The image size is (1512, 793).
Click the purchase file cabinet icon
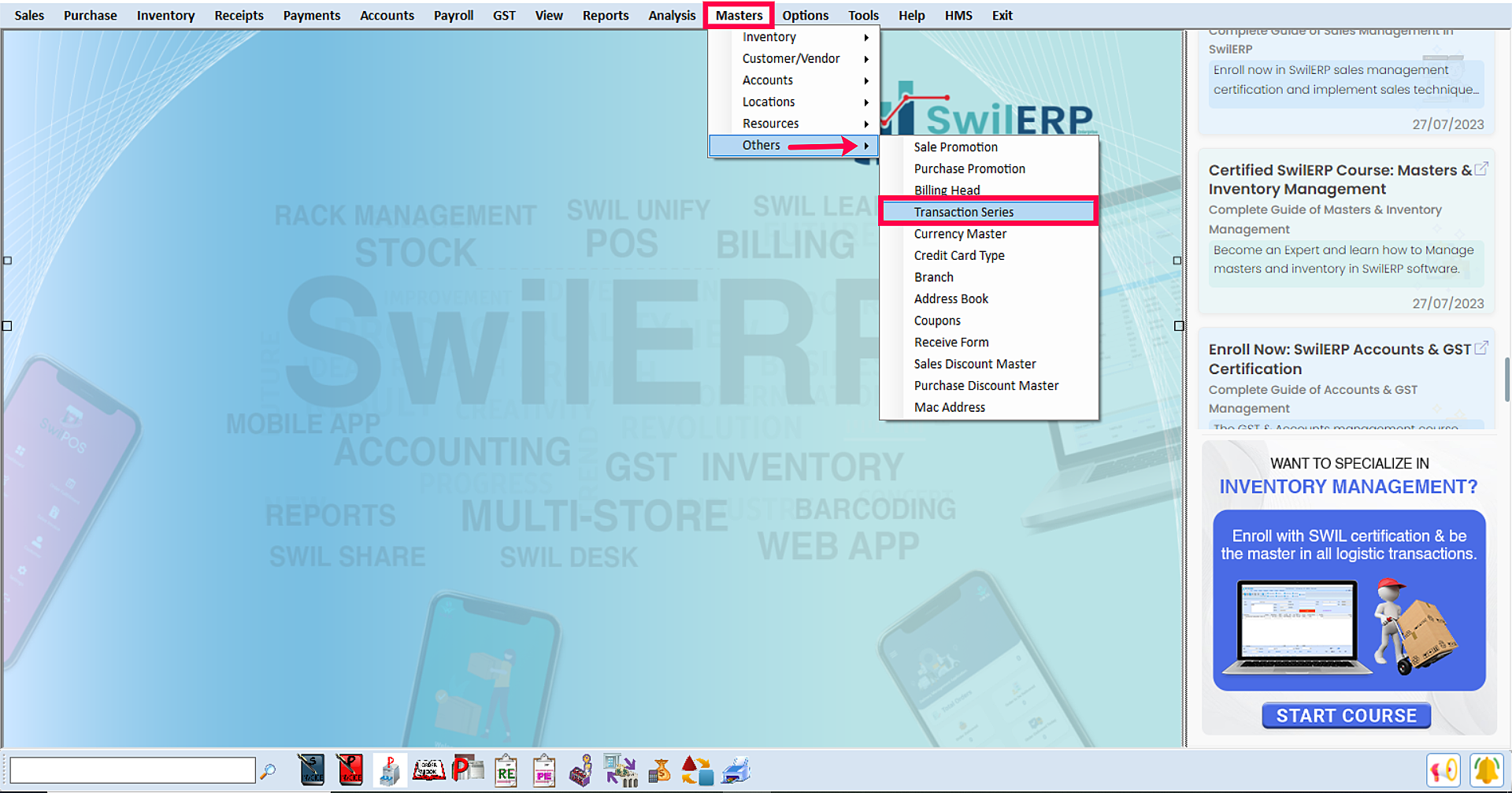(x=389, y=770)
